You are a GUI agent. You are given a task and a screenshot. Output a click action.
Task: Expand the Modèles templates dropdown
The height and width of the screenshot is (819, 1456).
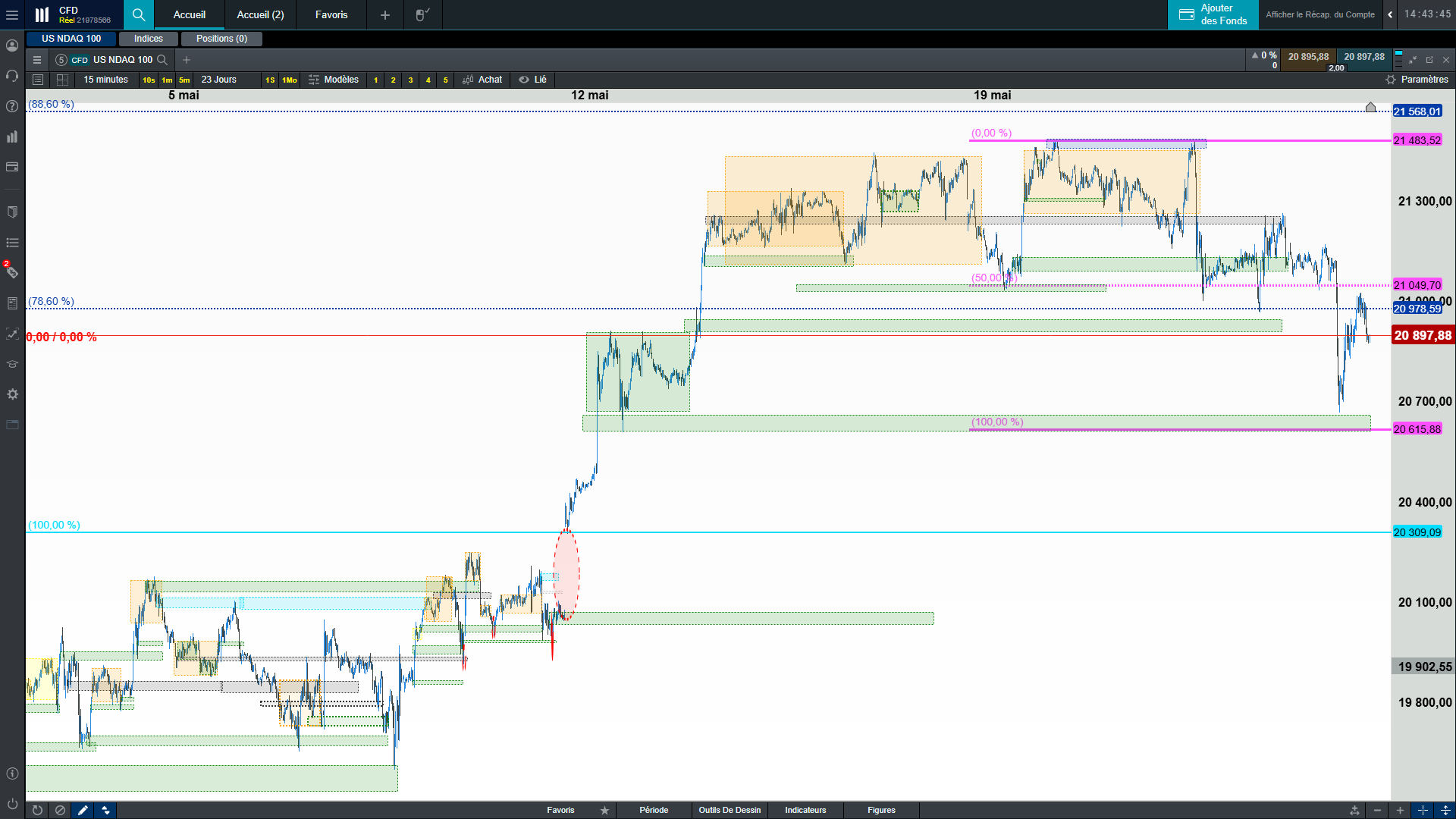[334, 80]
